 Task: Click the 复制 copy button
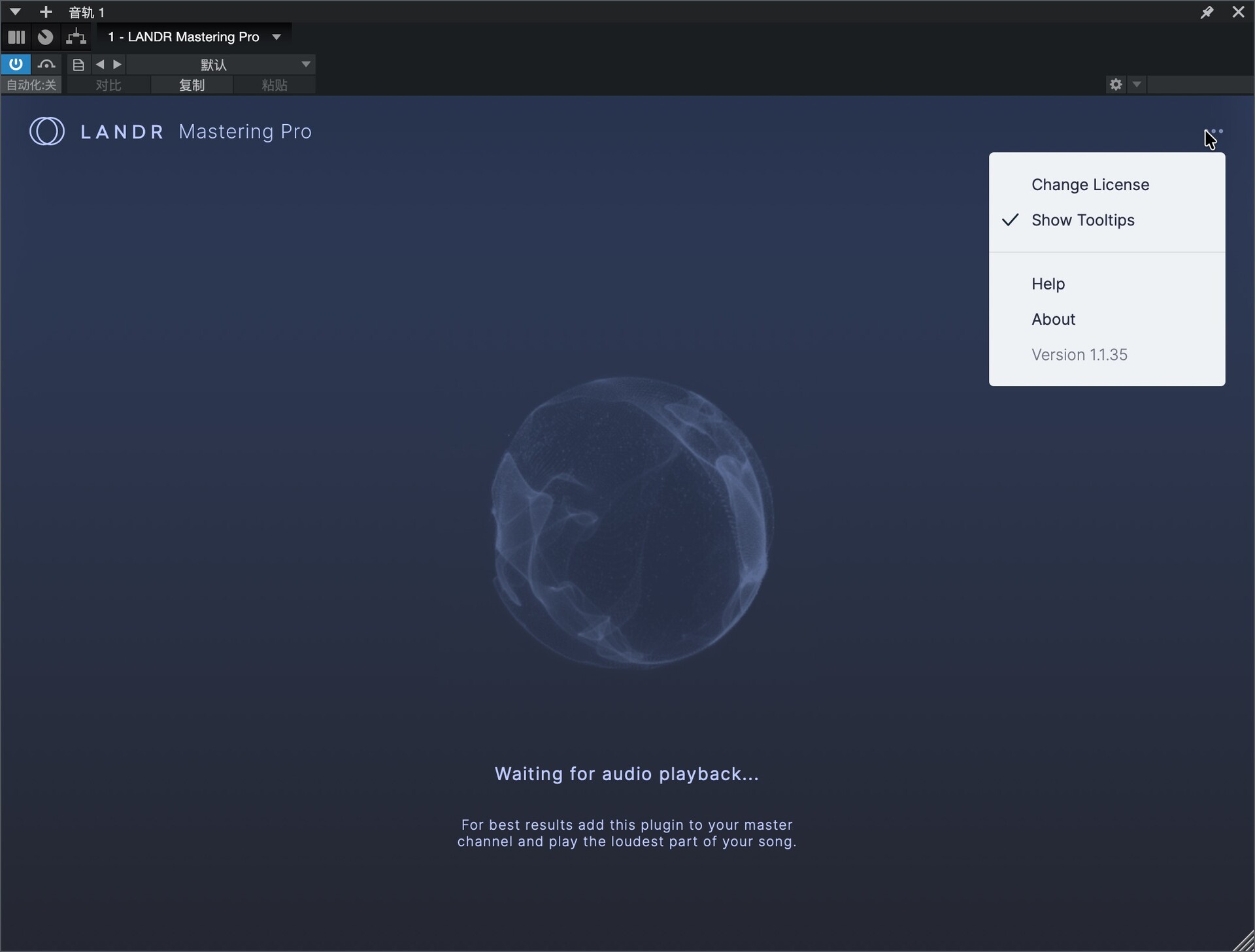(x=192, y=85)
